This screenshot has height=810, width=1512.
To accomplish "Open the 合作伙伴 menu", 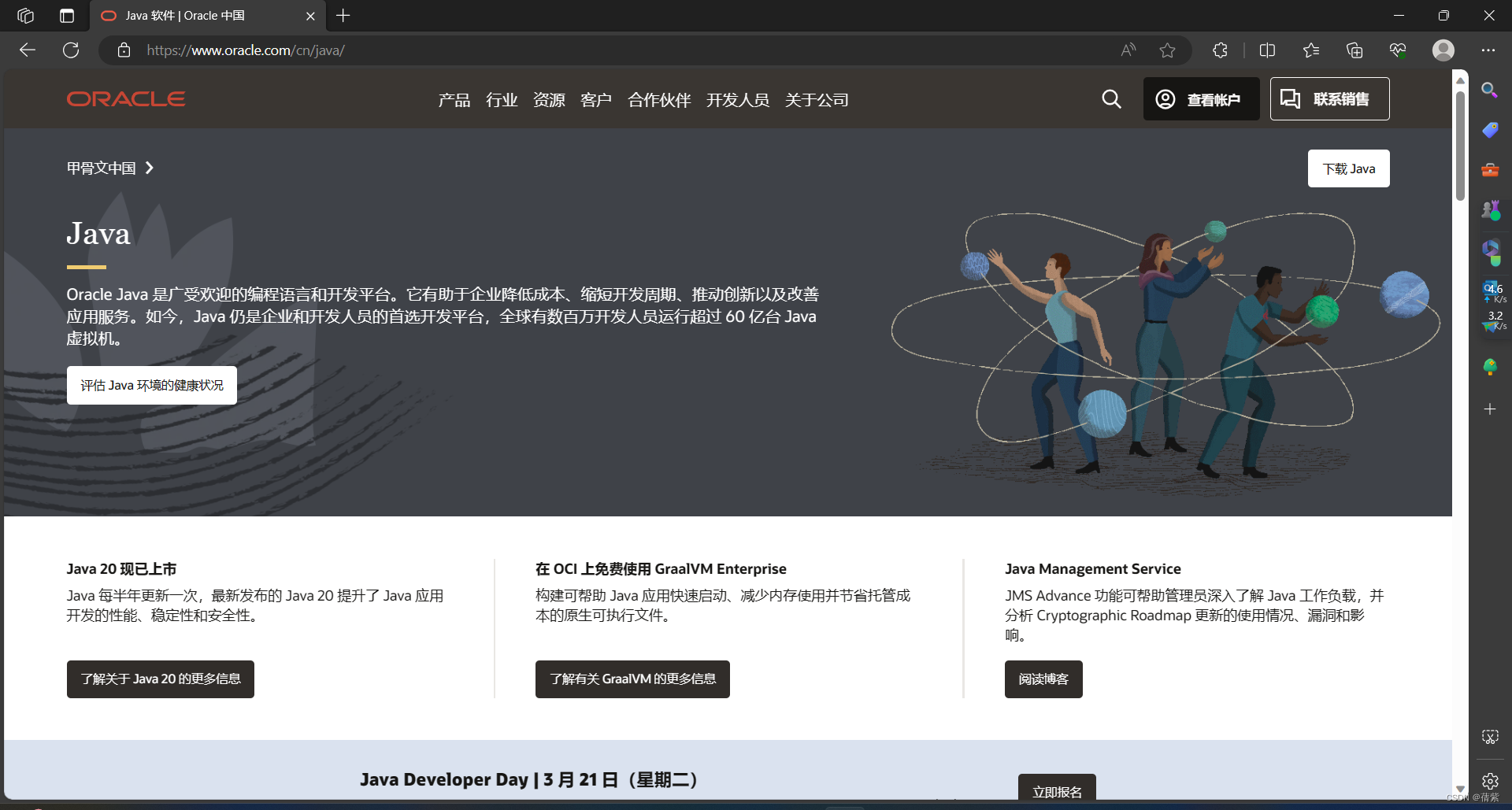I will coord(659,100).
